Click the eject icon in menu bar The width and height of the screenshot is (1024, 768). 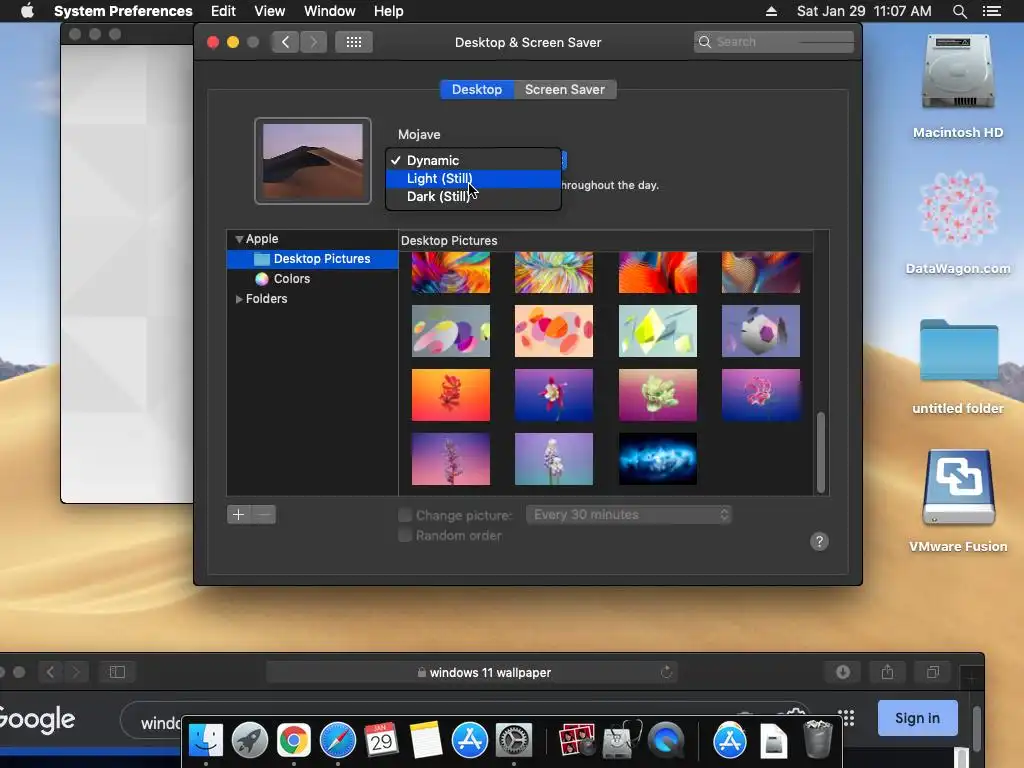click(771, 11)
